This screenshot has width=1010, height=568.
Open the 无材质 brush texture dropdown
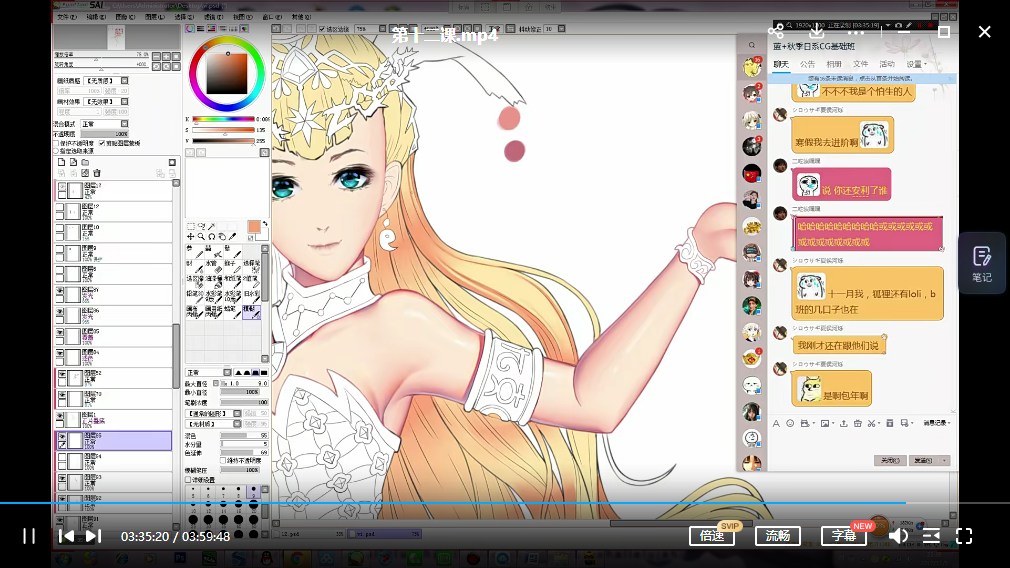pyautogui.click(x=213, y=424)
